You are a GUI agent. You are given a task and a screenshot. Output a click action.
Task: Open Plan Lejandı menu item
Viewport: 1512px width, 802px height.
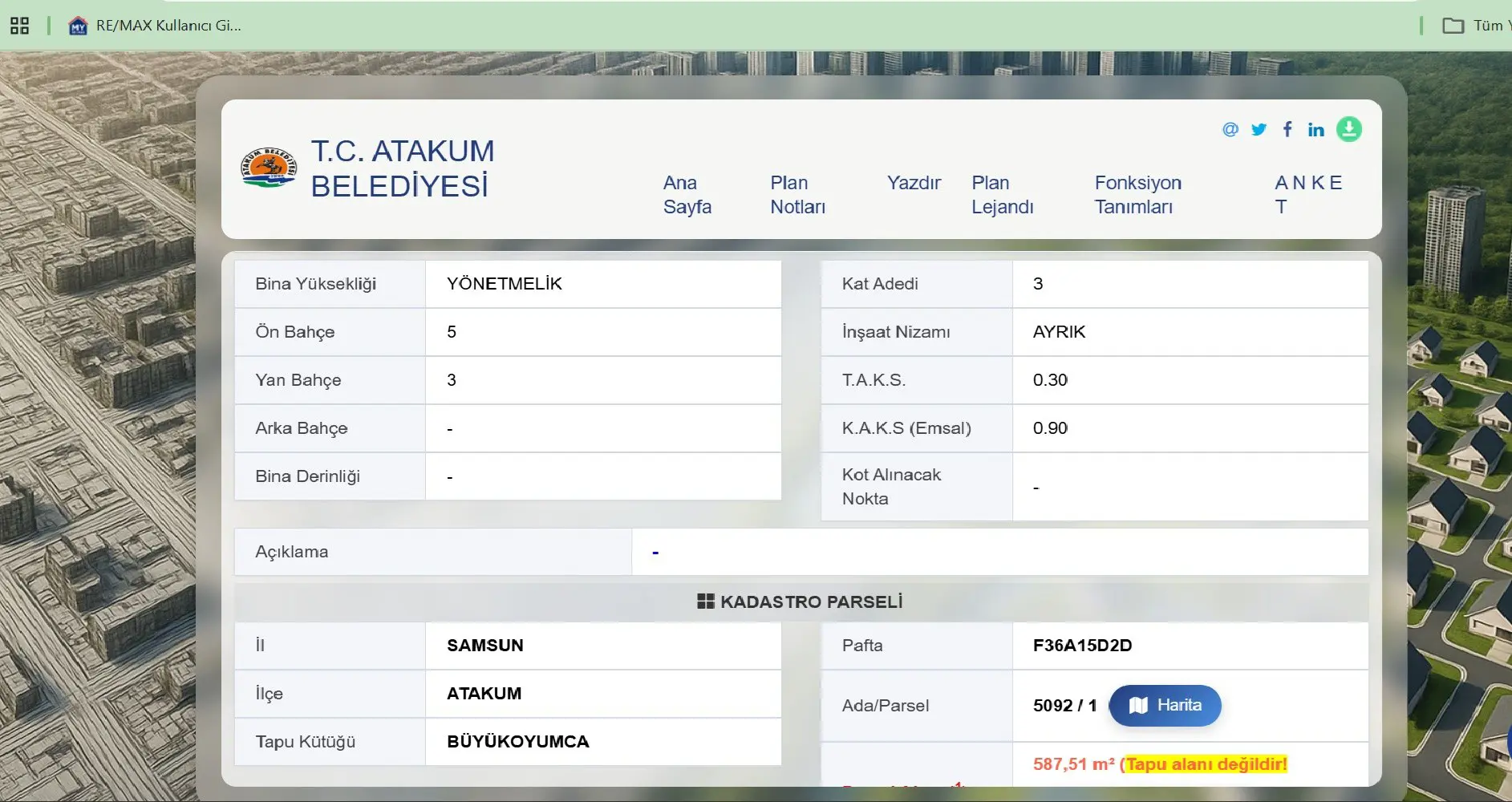(1002, 195)
